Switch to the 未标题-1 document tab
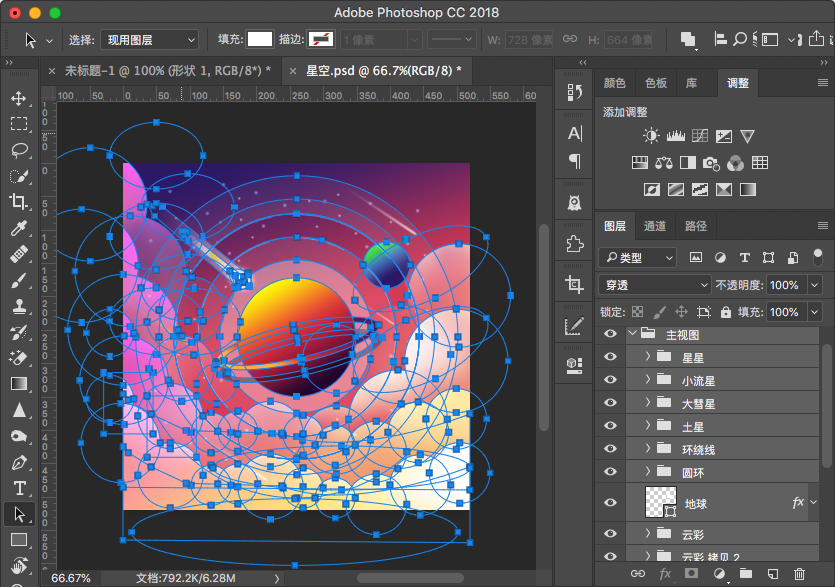The width and height of the screenshot is (835, 587). tap(168, 71)
